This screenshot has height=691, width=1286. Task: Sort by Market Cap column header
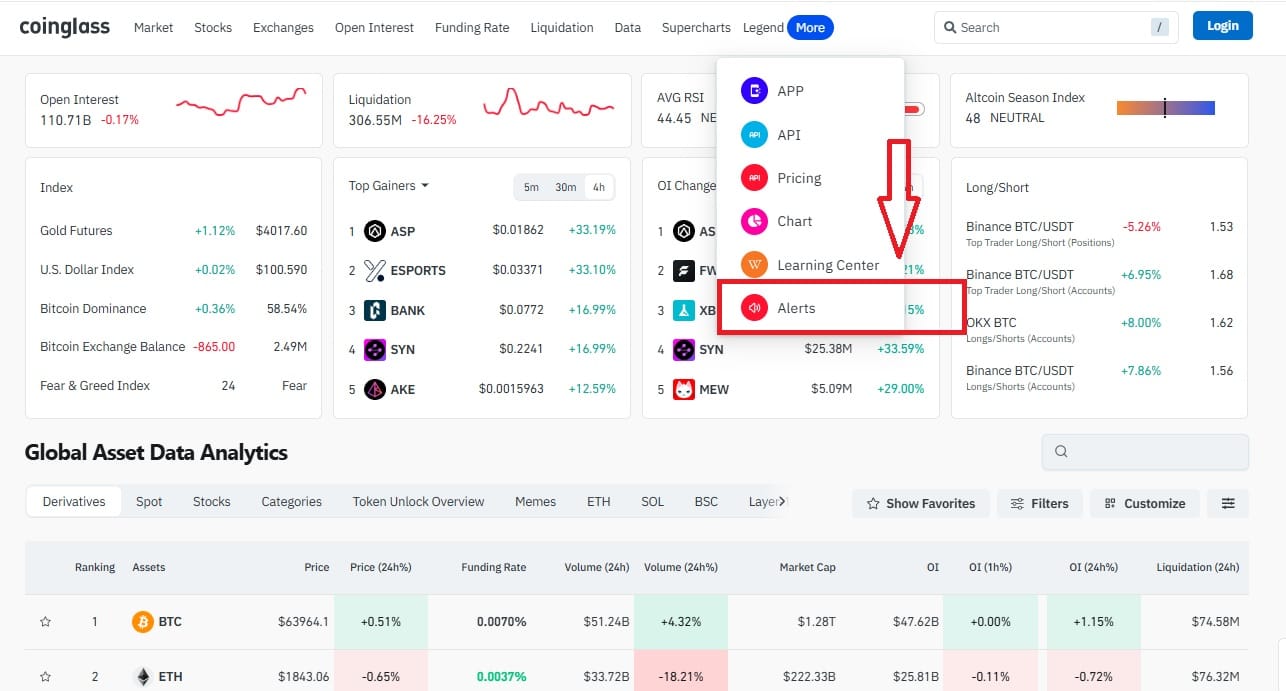(x=807, y=567)
